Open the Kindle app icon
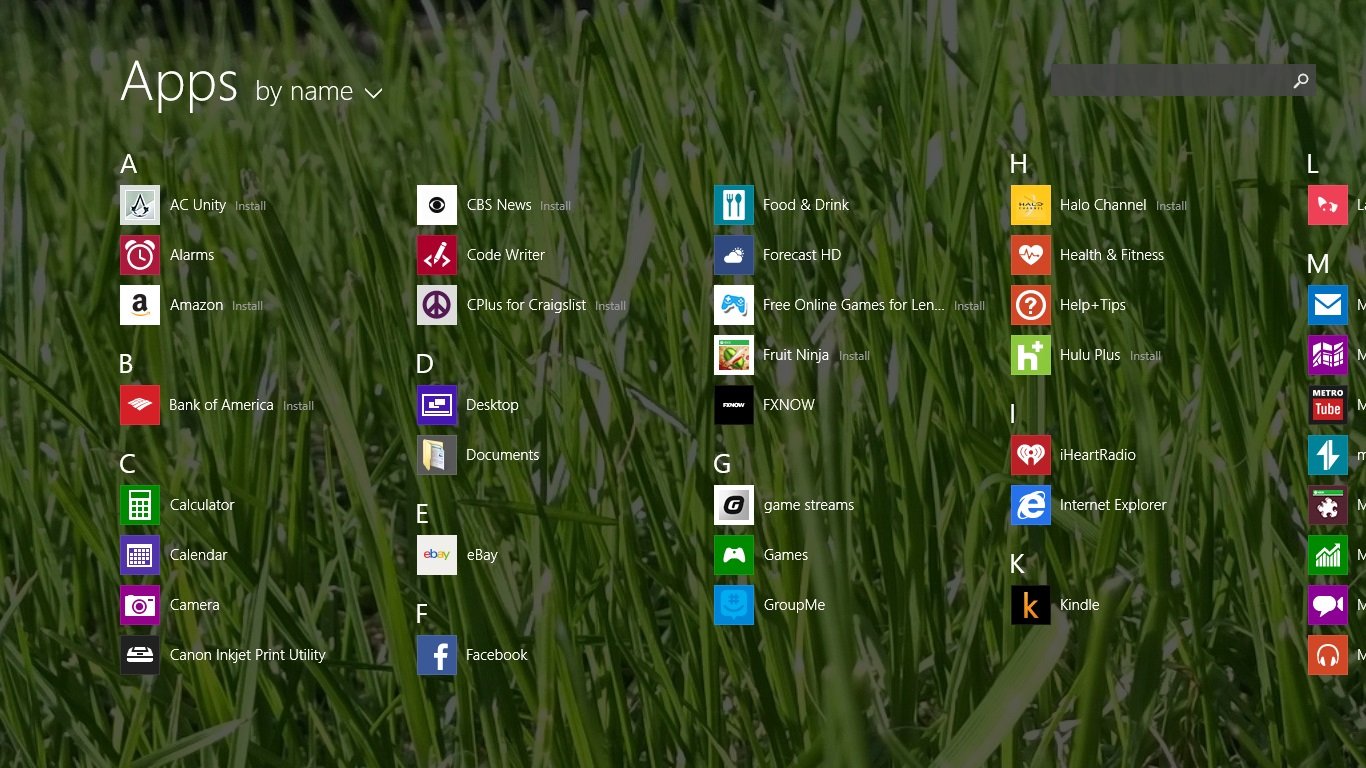1366x768 pixels. [1031, 605]
